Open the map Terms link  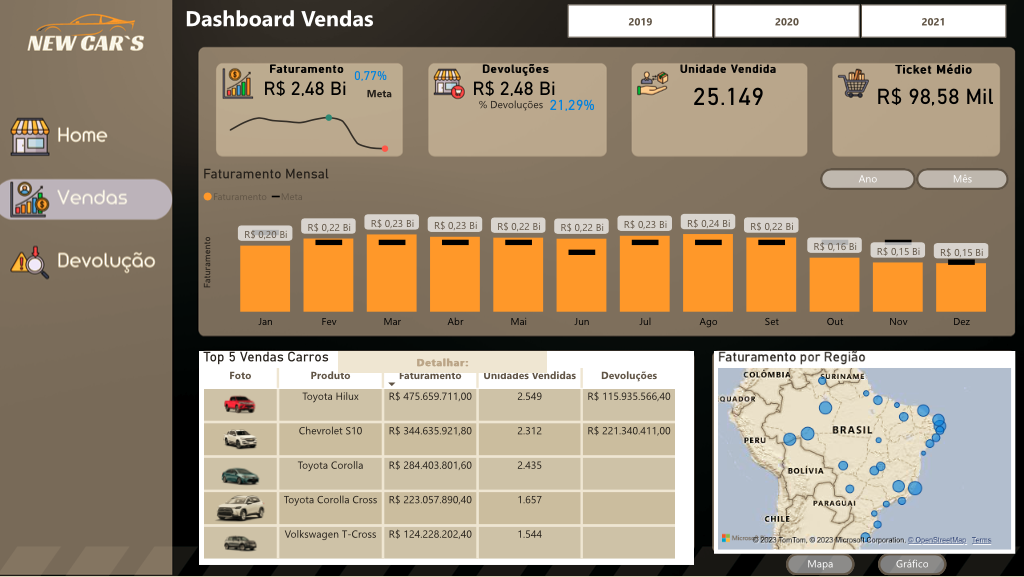[x=981, y=540]
